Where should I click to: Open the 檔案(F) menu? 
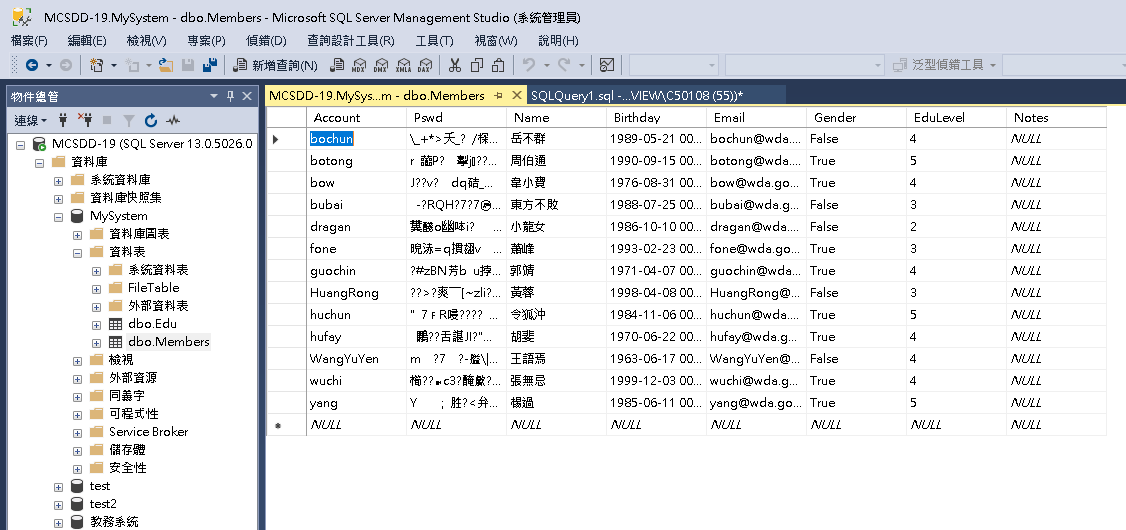point(29,41)
